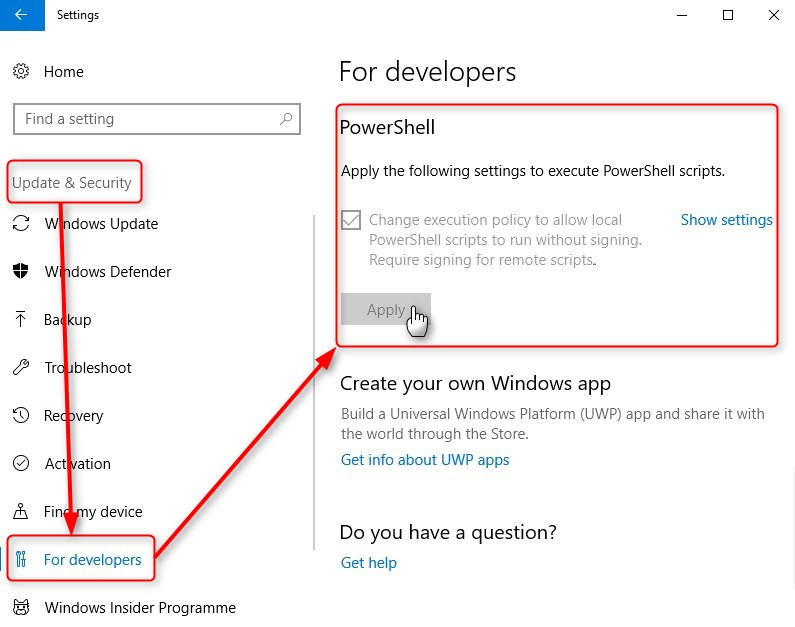The width and height of the screenshot is (795, 627).
Task: Click the Find a setting search box
Action: pyautogui.click(x=157, y=119)
